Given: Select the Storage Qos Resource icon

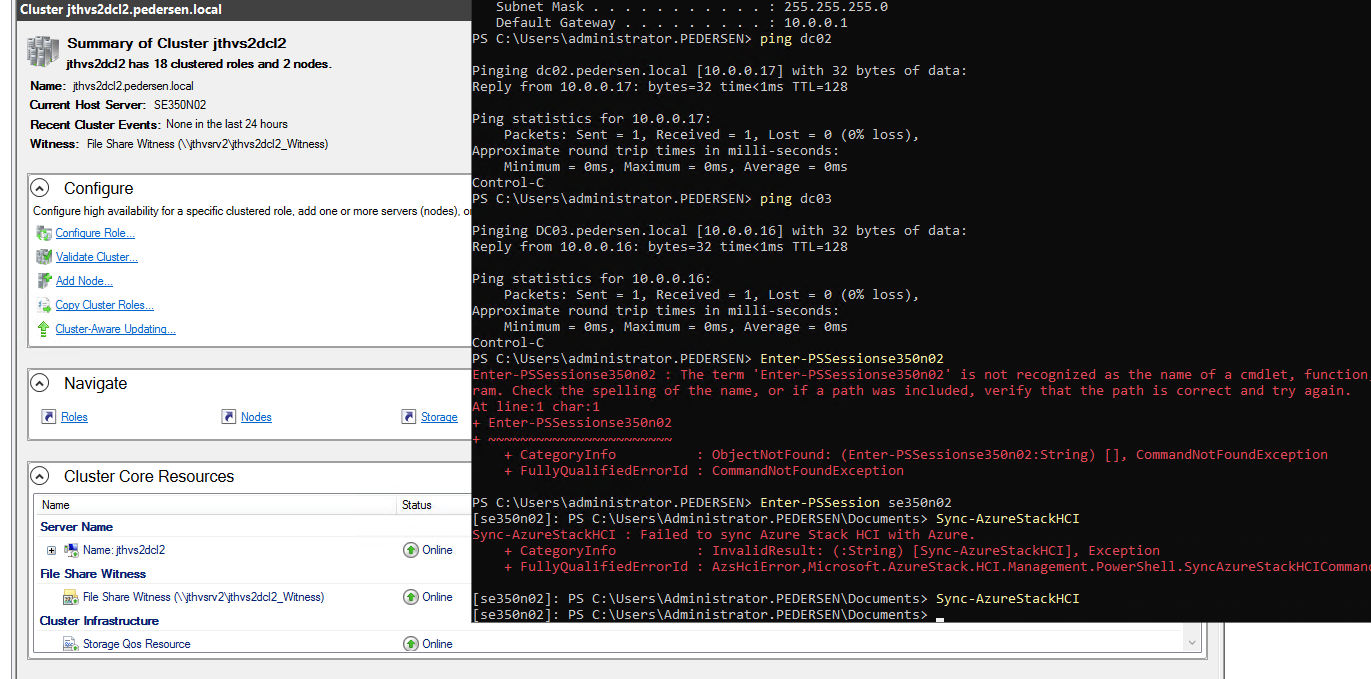Looking at the screenshot, I should coord(70,643).
